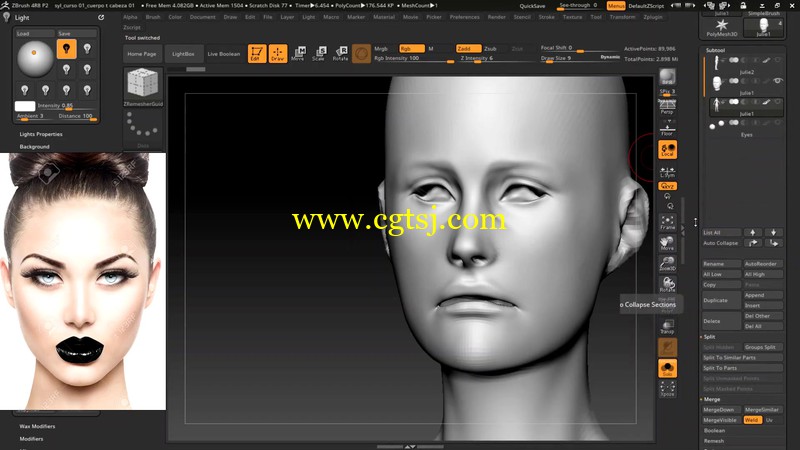Screen dimensions: 800x450
Task: Activate the Draw mode icon
Action: (278, 54)
